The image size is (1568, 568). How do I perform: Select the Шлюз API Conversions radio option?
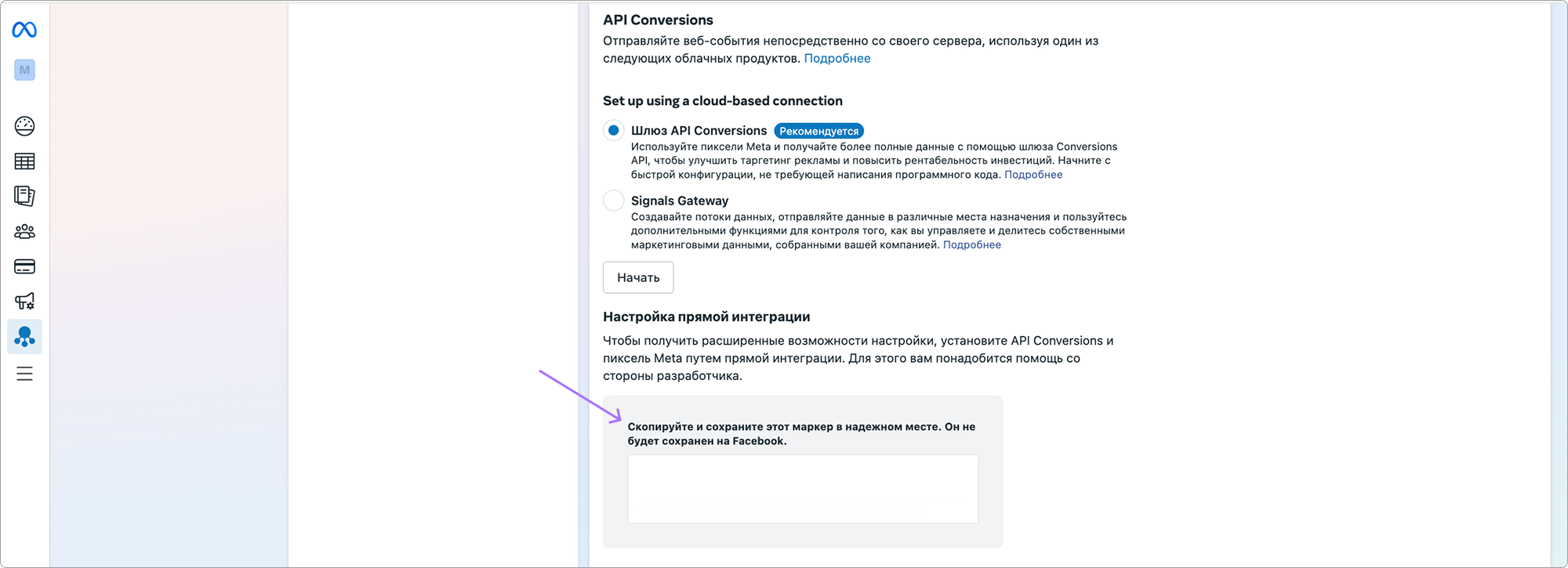(614, 131)
